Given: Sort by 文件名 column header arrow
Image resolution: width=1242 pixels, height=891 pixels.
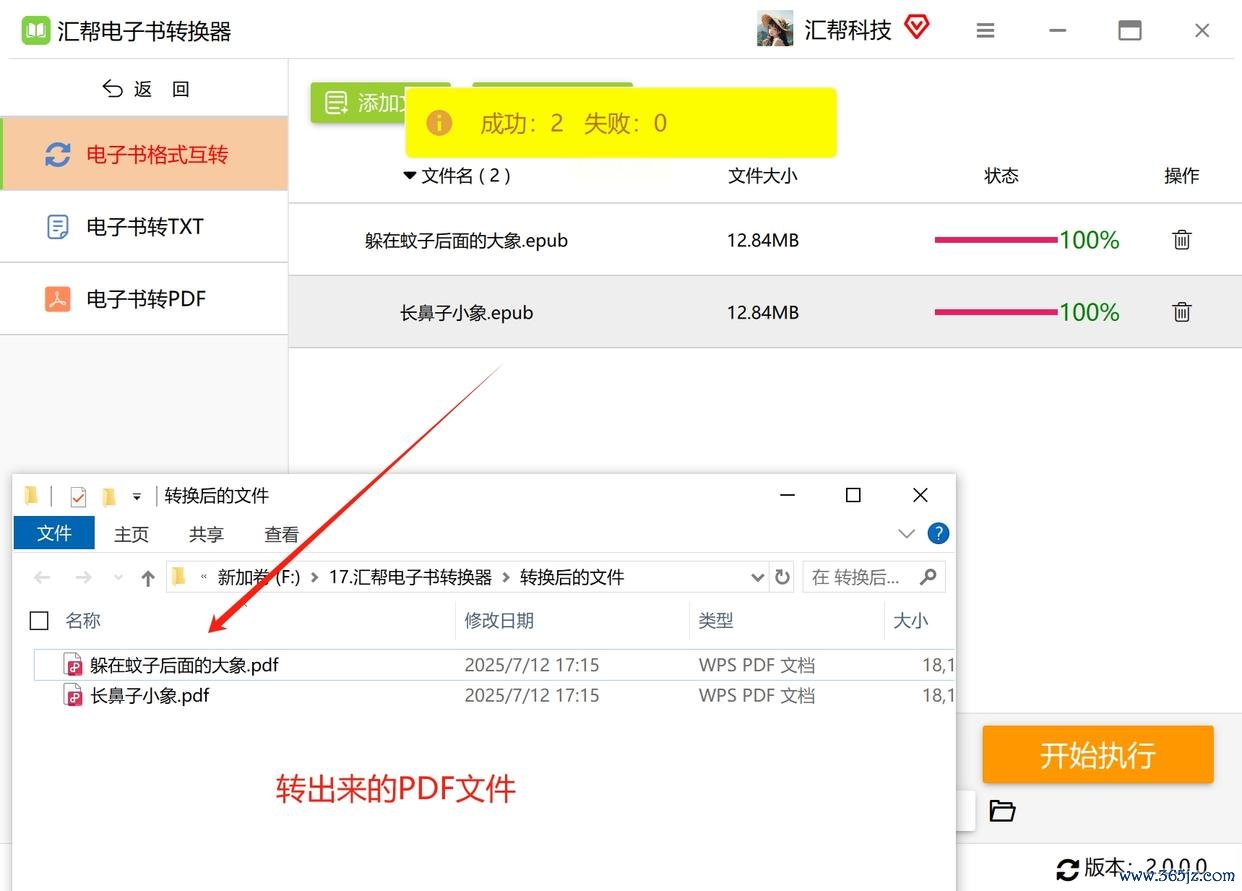Looking at the screenshot, I should pos(409,176).
